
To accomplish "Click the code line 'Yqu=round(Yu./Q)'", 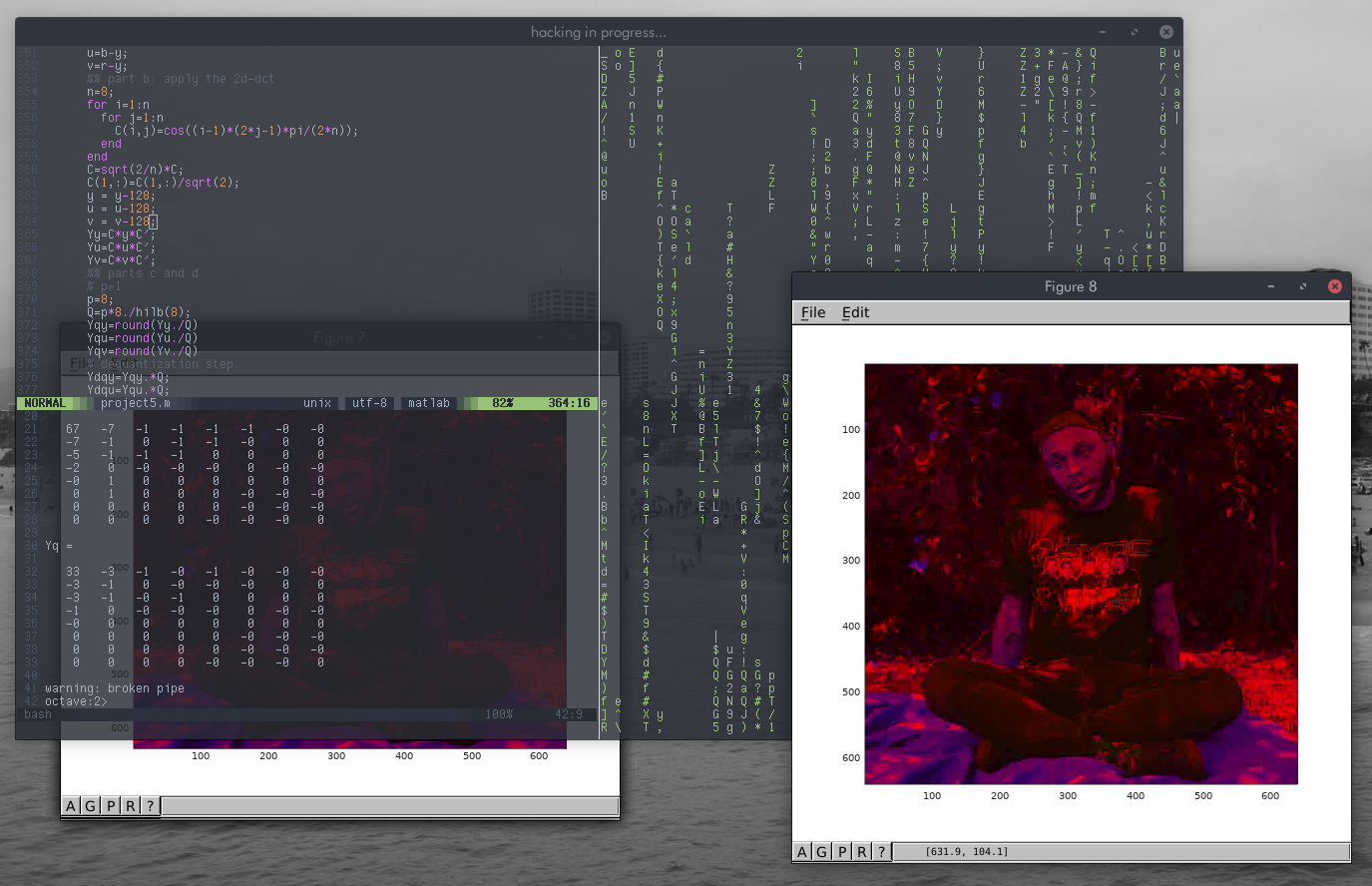I will click(x=142, y=338).
